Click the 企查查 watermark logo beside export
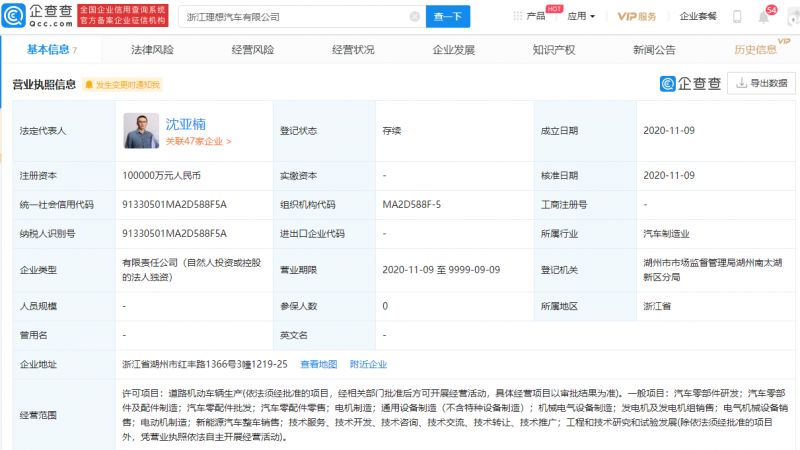 click(689, 84)
